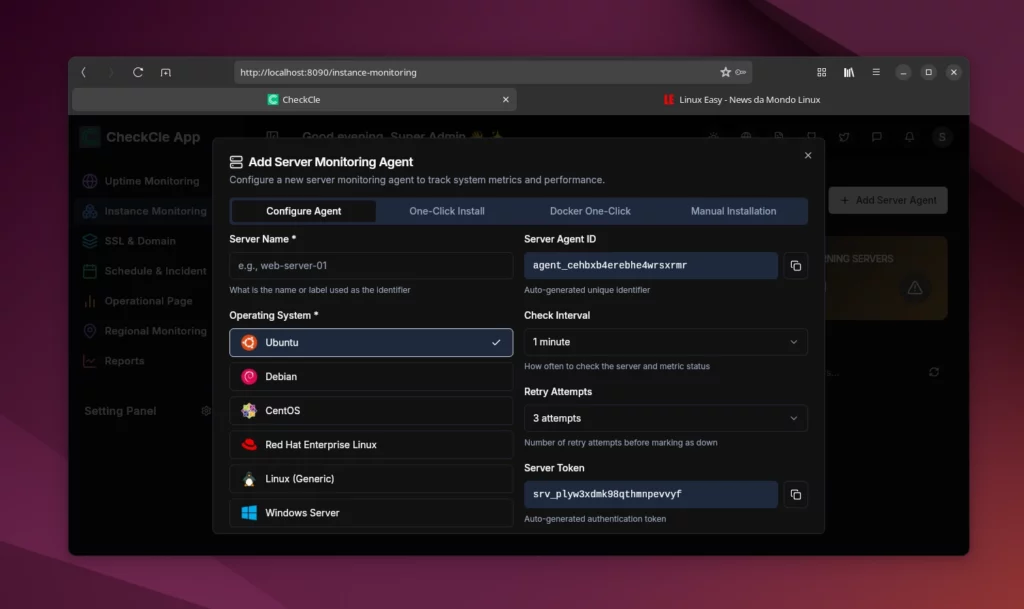Choose Debian as the operating system
This screenshot has height=609, width=1024.
(x=371, y=377)
